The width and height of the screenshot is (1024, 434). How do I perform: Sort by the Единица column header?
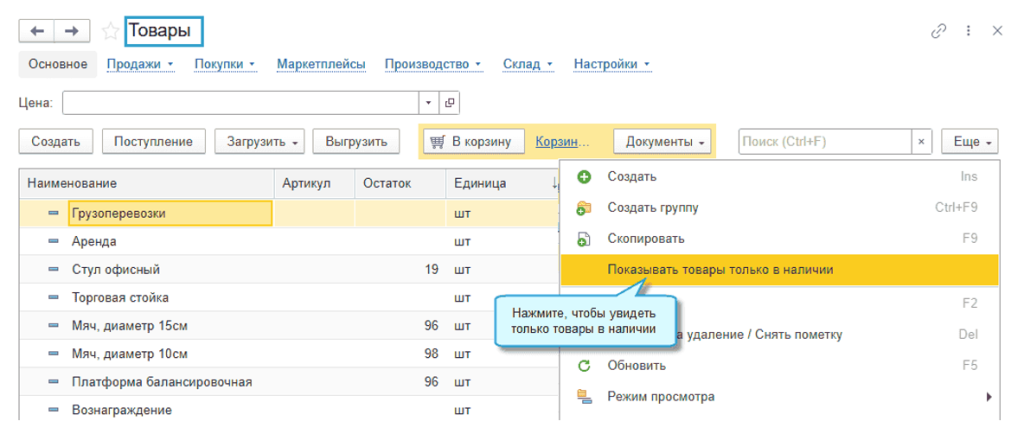[503, 183]
